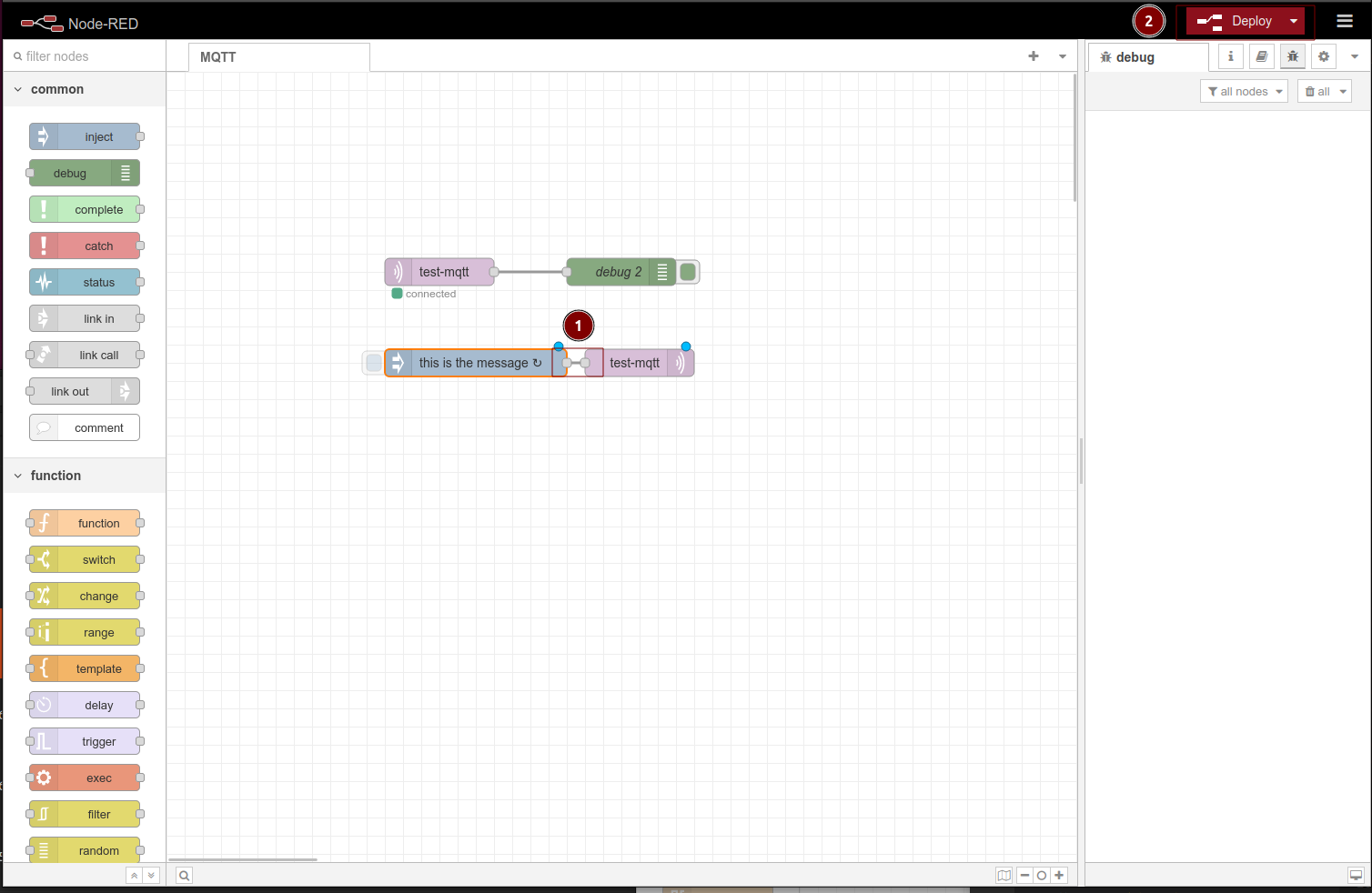
Task: Open the hamburger main menu
Action: point(1344,21)
